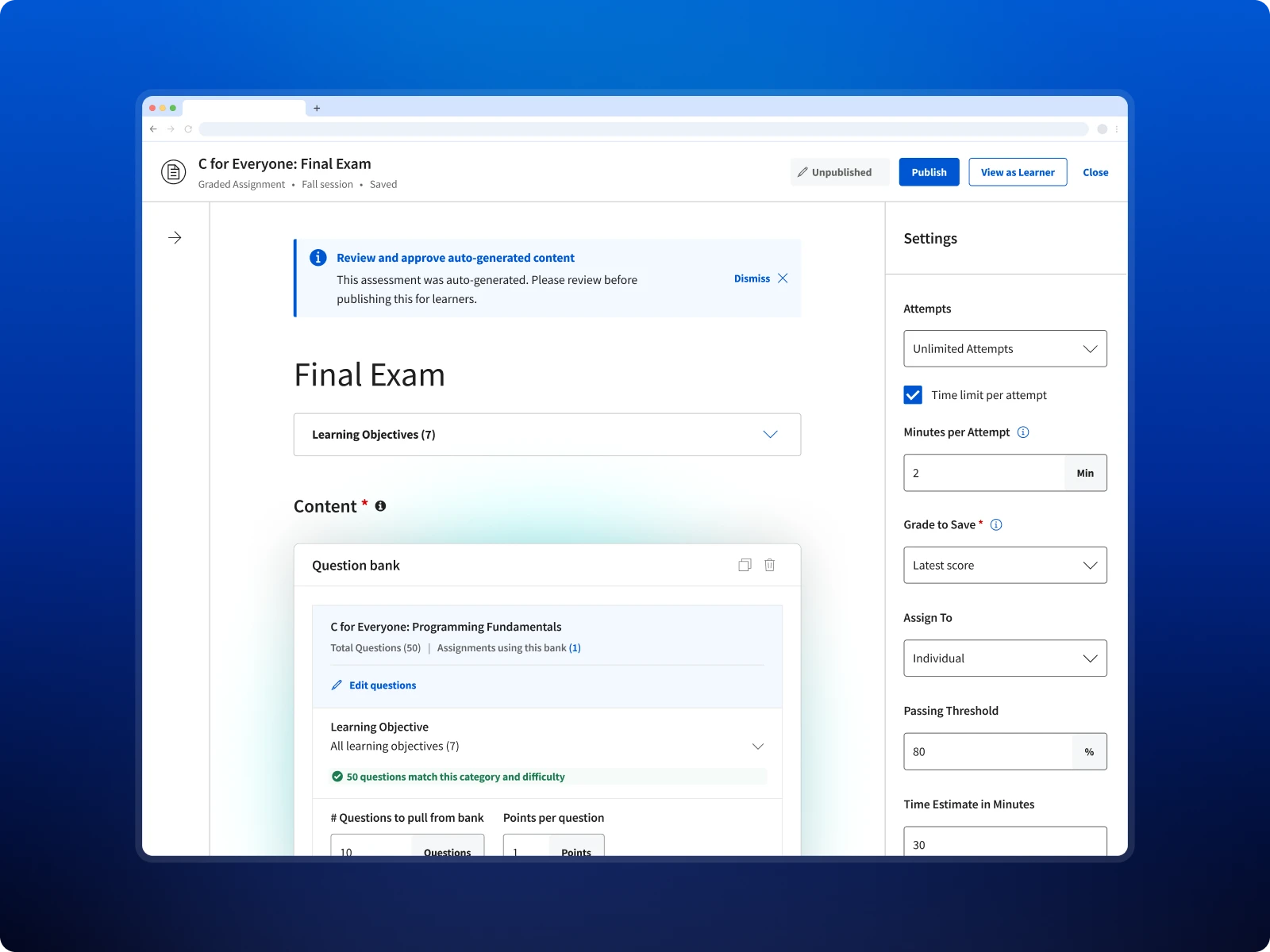Toggle Time limit per attempt checkbox

(x=913, y=395)
